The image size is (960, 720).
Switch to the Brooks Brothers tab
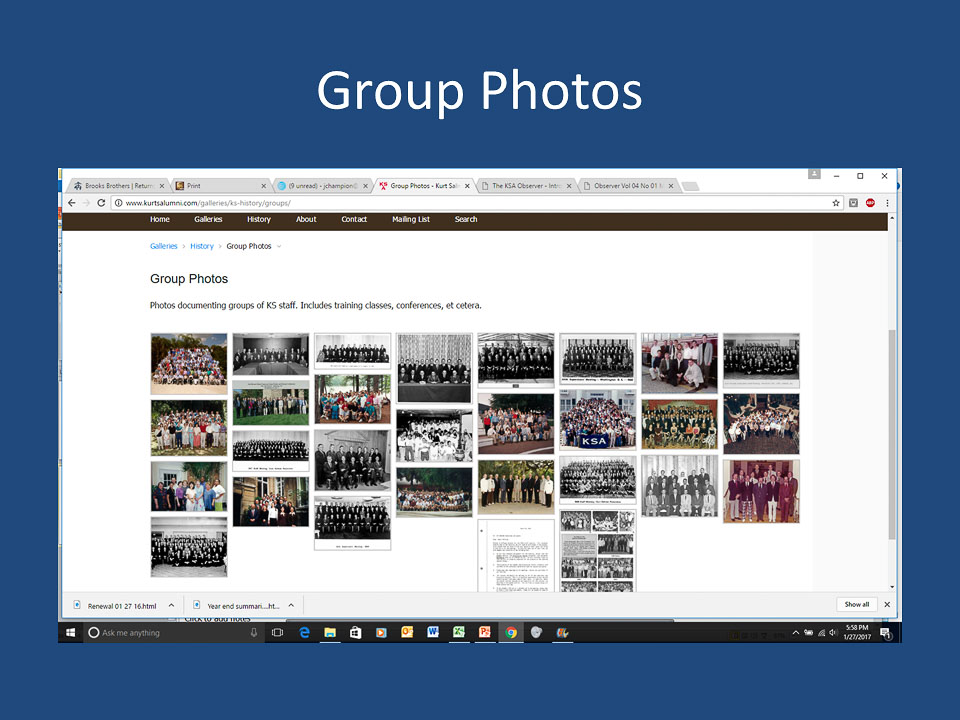(113, 186)
